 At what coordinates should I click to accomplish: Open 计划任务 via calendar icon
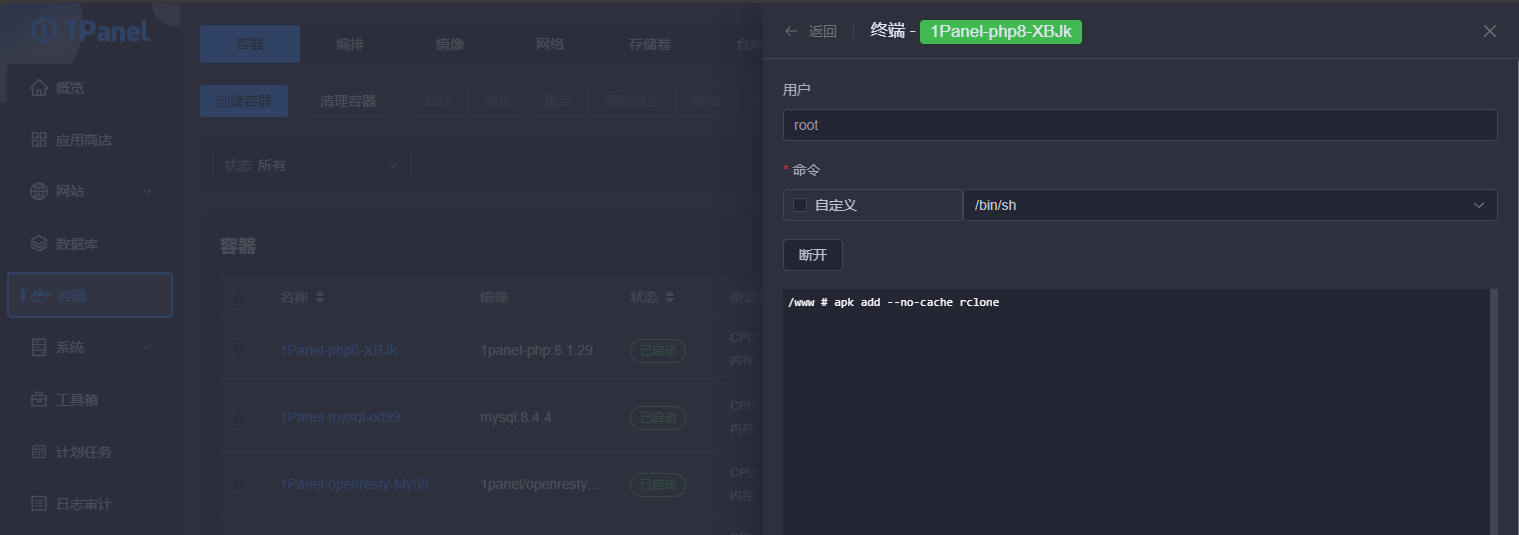coord(39,452)
